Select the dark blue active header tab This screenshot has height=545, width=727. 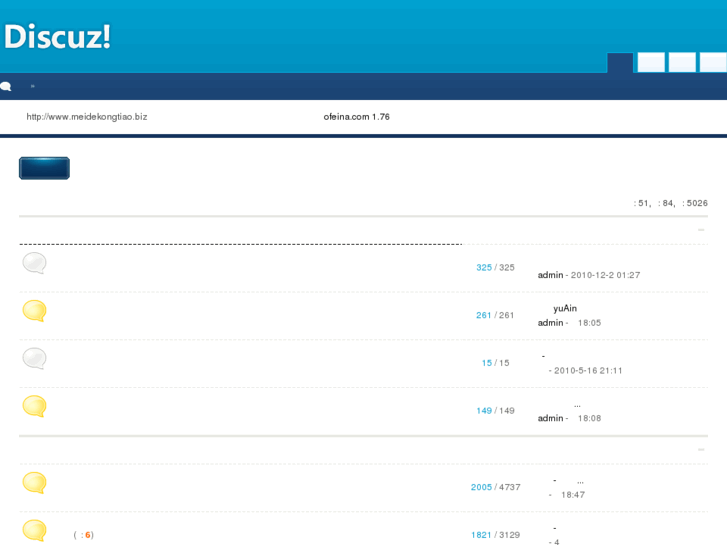tap(620, 63)
